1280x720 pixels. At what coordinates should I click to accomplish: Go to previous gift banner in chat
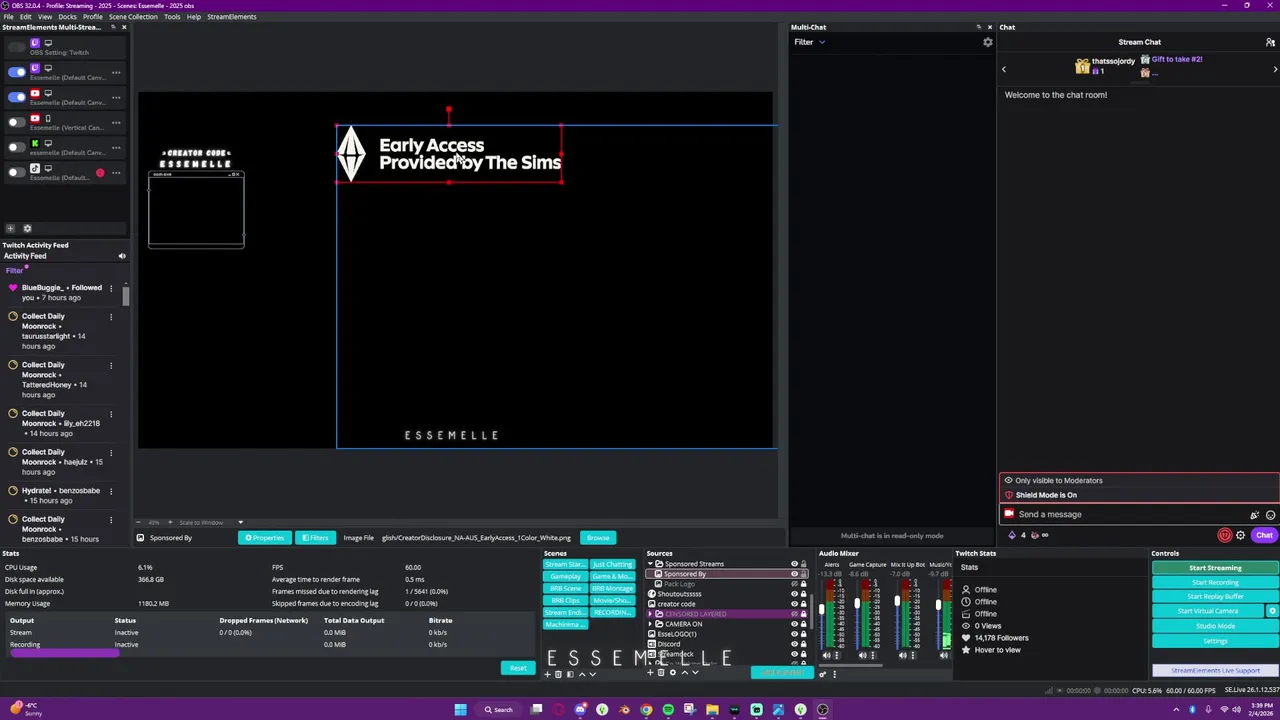tap(1004, 69)
